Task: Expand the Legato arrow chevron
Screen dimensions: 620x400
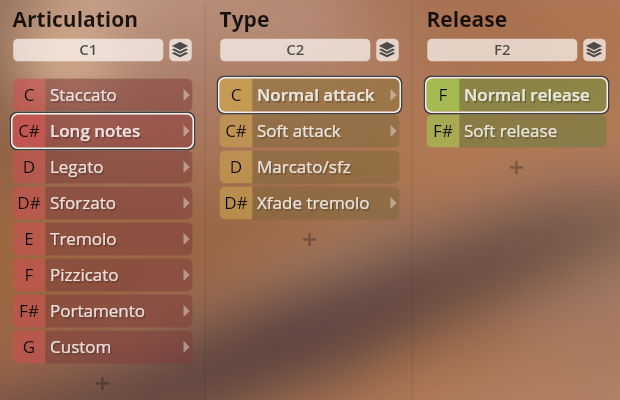Action: coord(186,167)
